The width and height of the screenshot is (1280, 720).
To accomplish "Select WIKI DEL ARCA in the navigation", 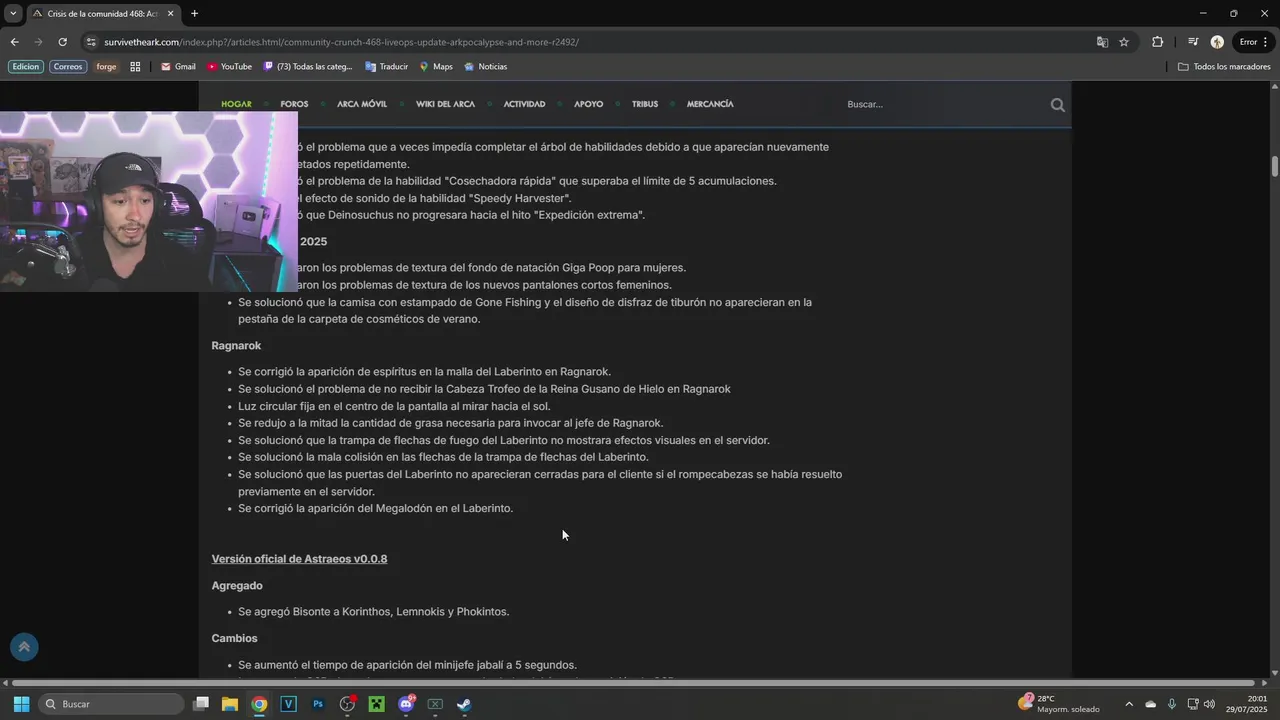I will (x=445, y=104).
